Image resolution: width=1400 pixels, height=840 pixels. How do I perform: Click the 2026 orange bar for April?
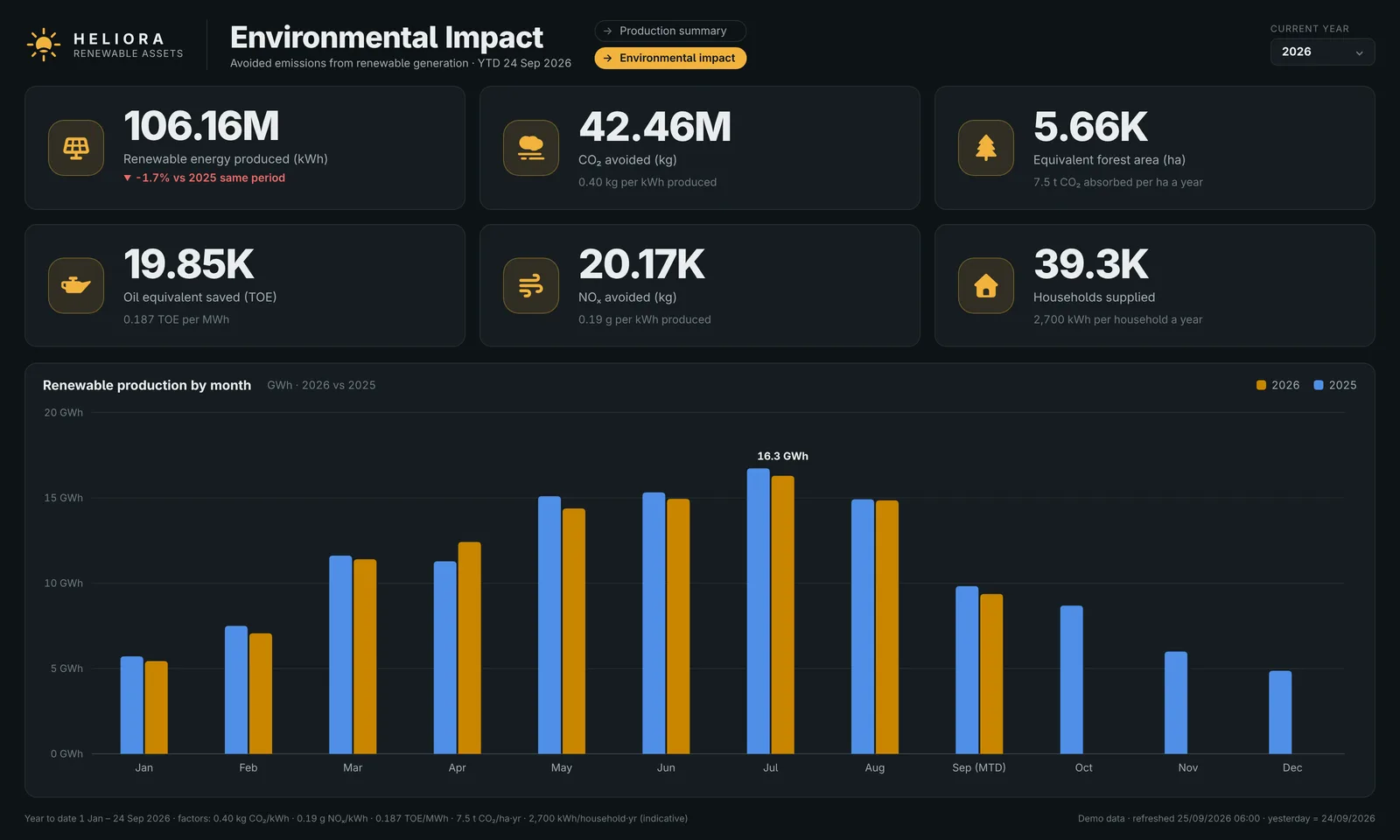point(470,648)
